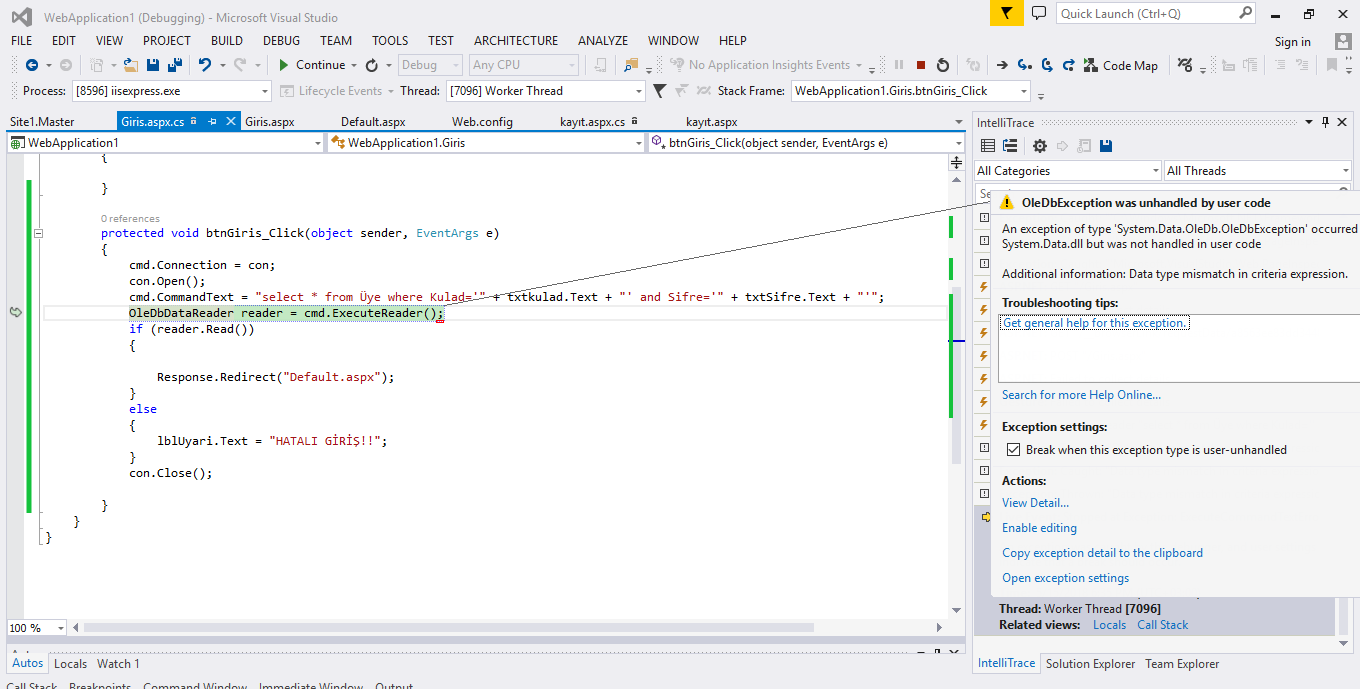Open the Continue button dropdown arrow

pos(353,65)
